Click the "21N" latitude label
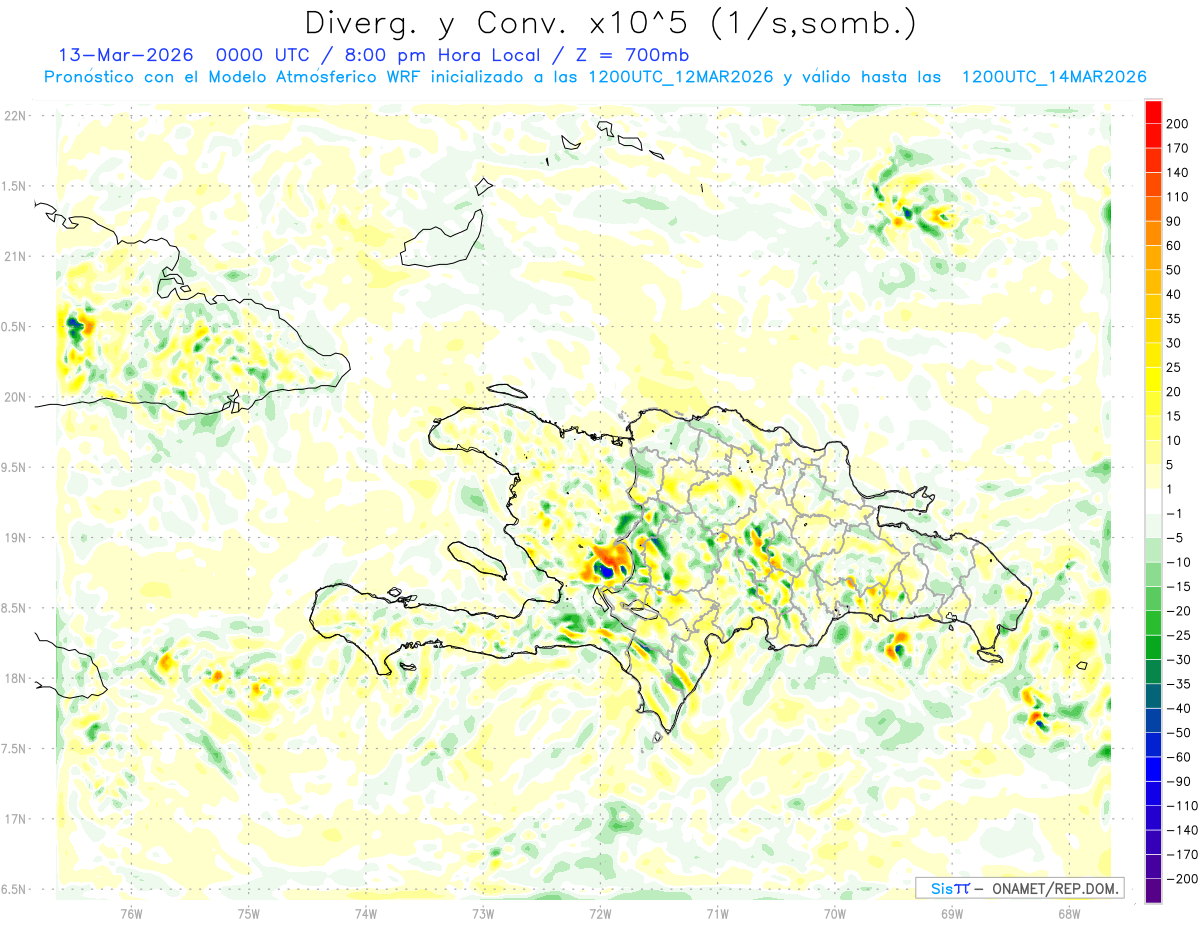Image resolution: width=1200 pixels, height=927 pixels. pyautogui.click(x=15, y=256)
